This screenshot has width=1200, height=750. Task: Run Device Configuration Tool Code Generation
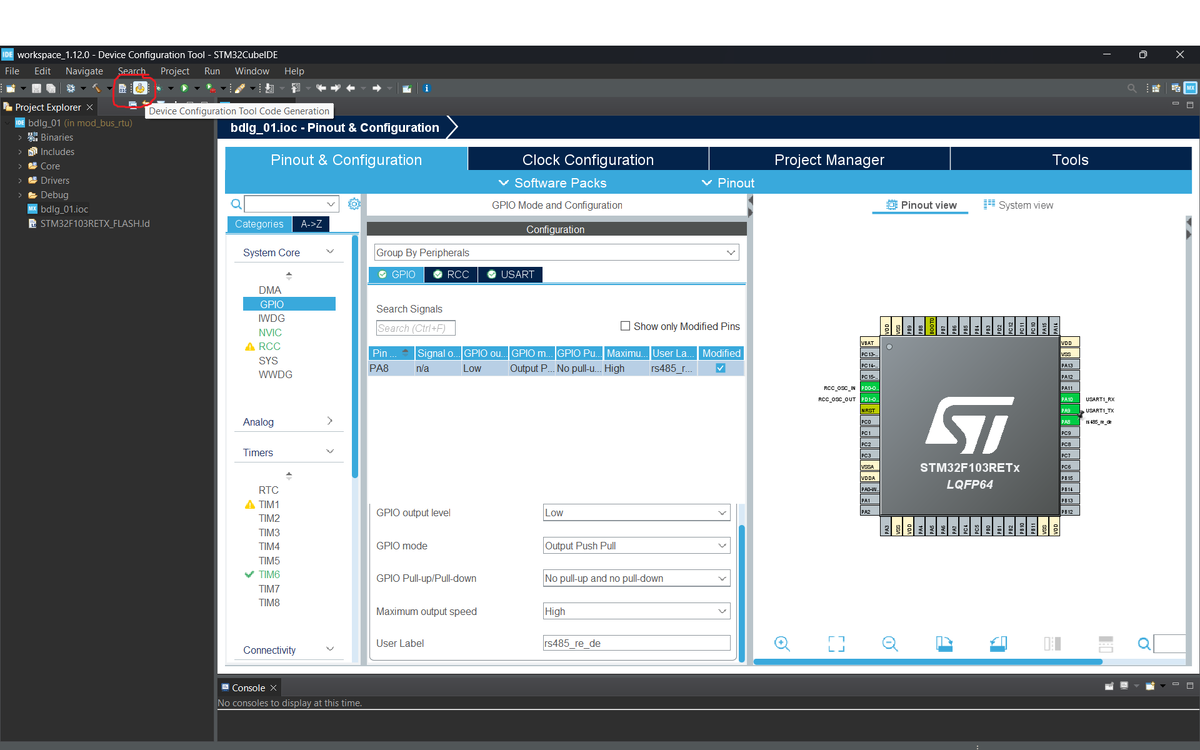(140, 88)
